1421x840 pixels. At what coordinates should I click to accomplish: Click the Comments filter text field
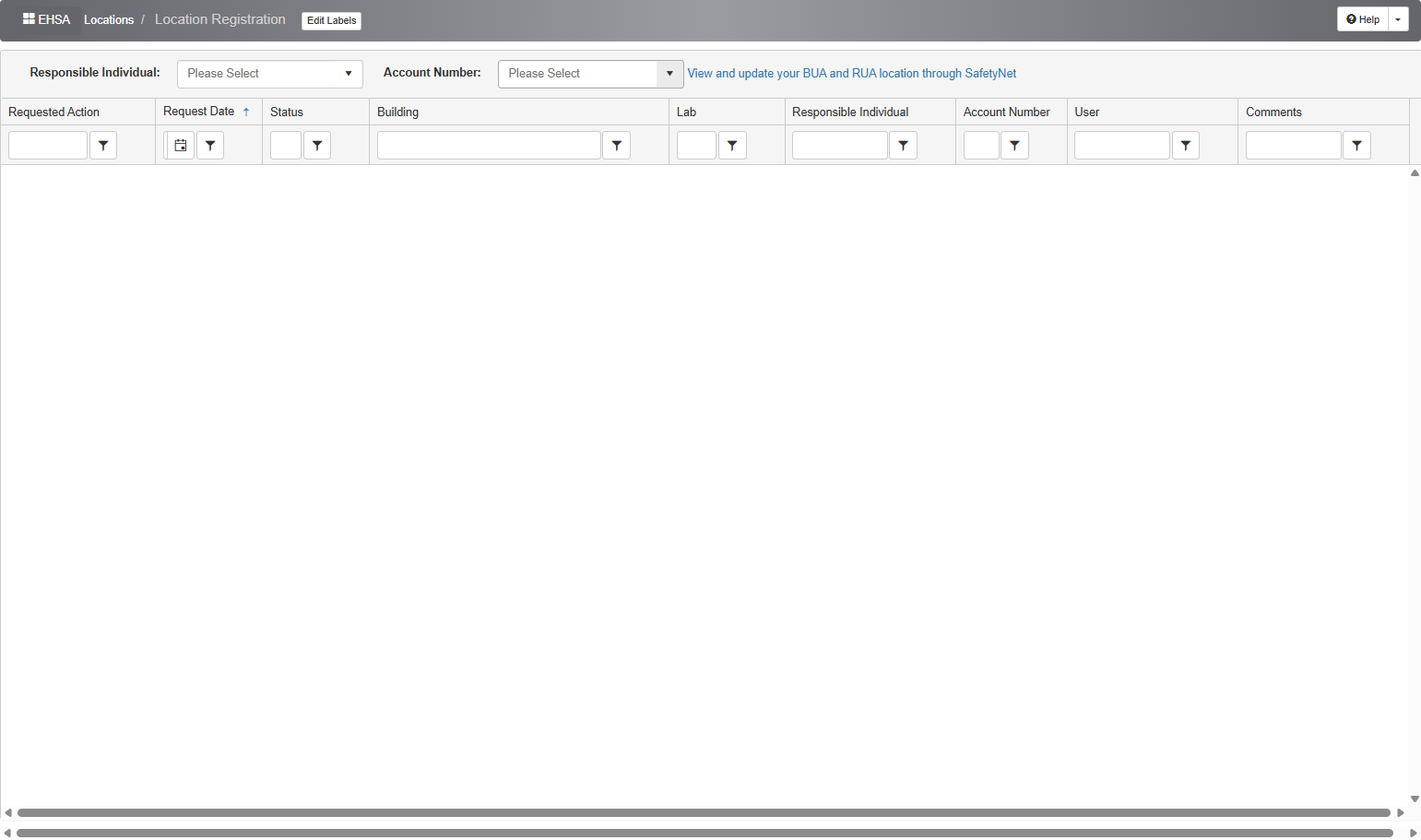1294,146
